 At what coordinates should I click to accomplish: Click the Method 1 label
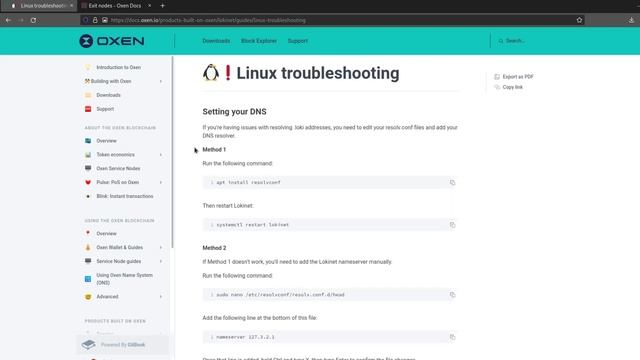point(214,150)
